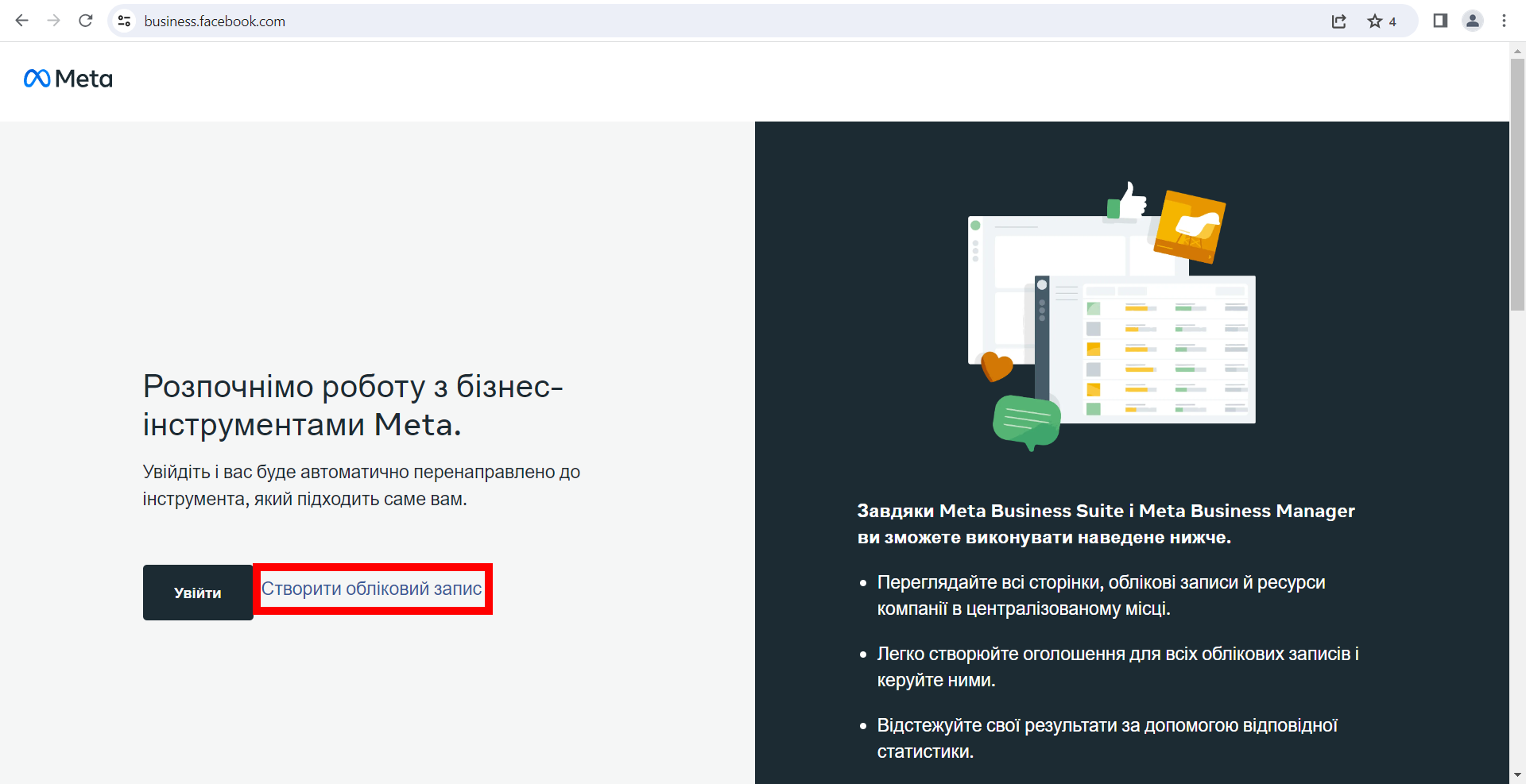Viewport: 1526px width, 784px height.
Task: Open the Створити обліковий запис link
Action: [372, 589]
